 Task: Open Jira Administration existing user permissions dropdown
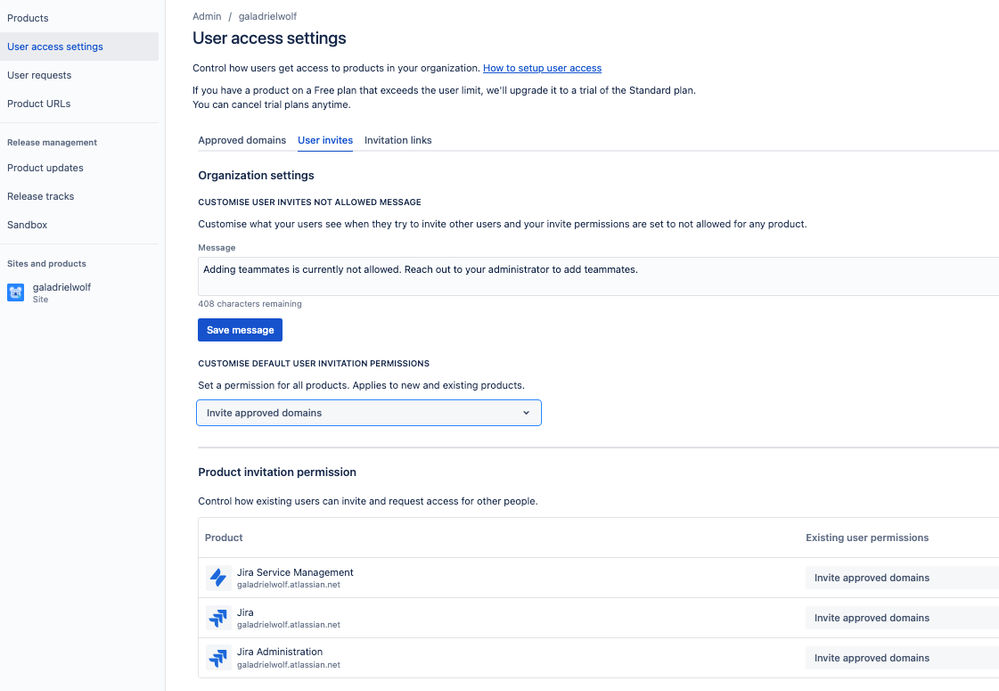902,658
